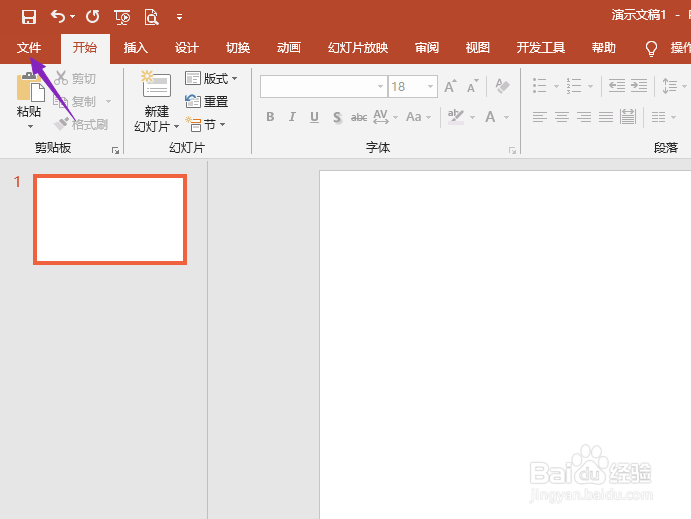The height and width of the screenshot is (519, 691).
Task: Open the 视图 tab
Action: pos(478,48)
